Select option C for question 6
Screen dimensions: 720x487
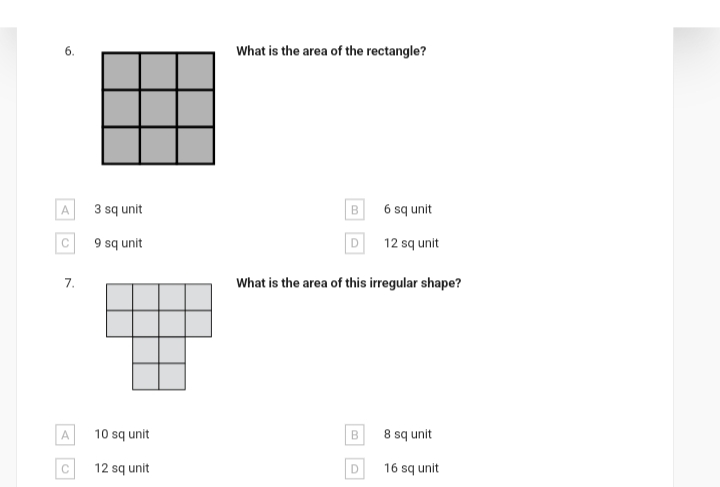click(65, 243)
